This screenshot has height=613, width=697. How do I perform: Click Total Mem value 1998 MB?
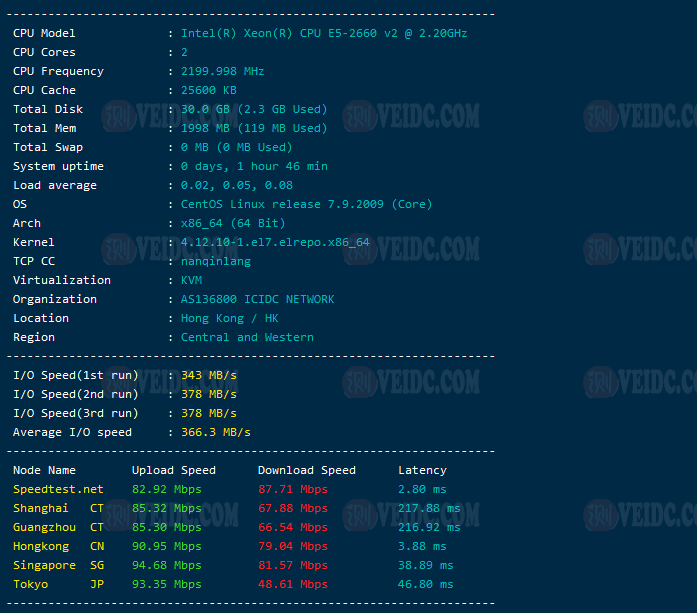[x=205, y=128]
